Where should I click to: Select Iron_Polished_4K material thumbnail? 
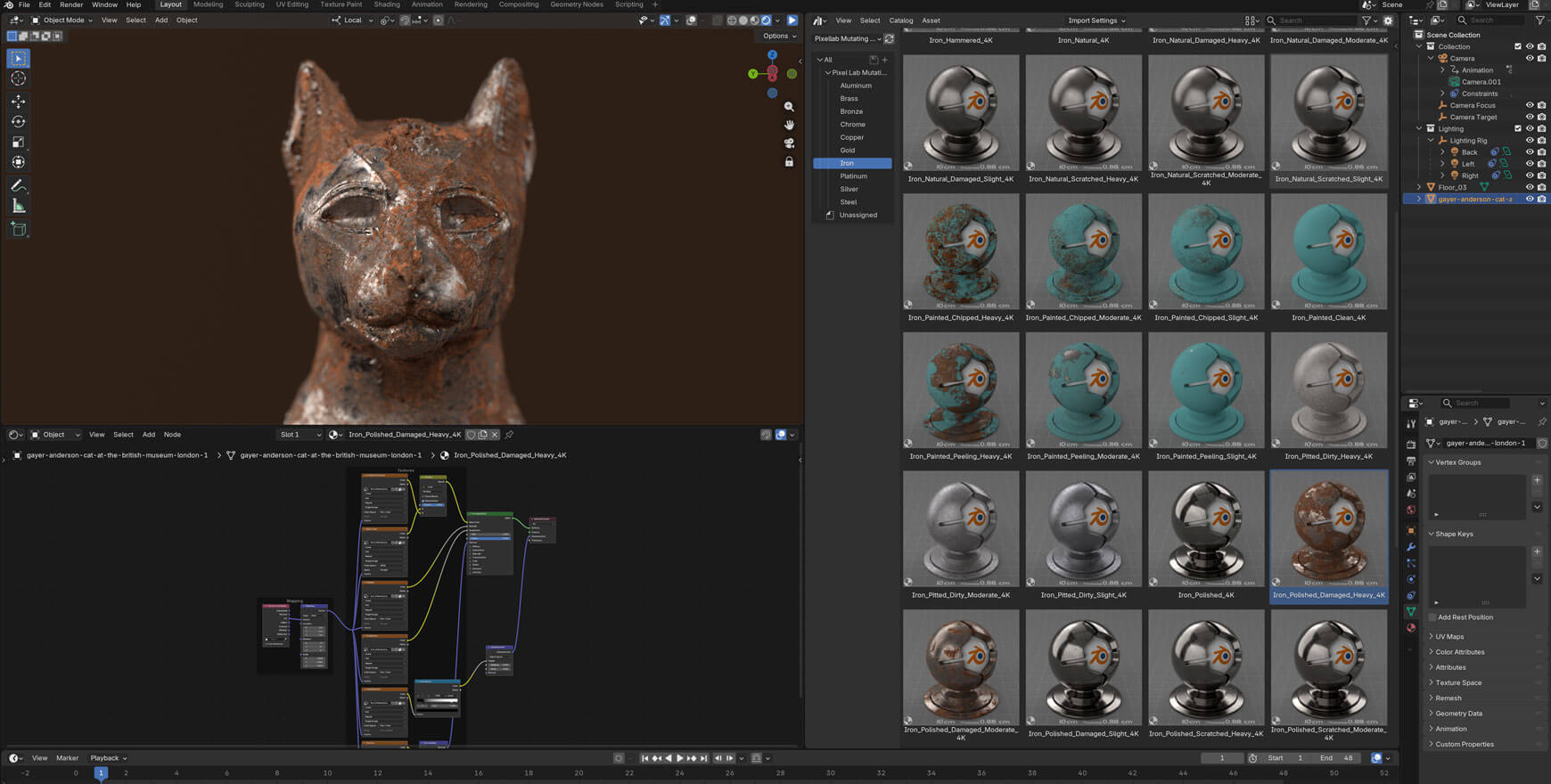(1206, 536)
